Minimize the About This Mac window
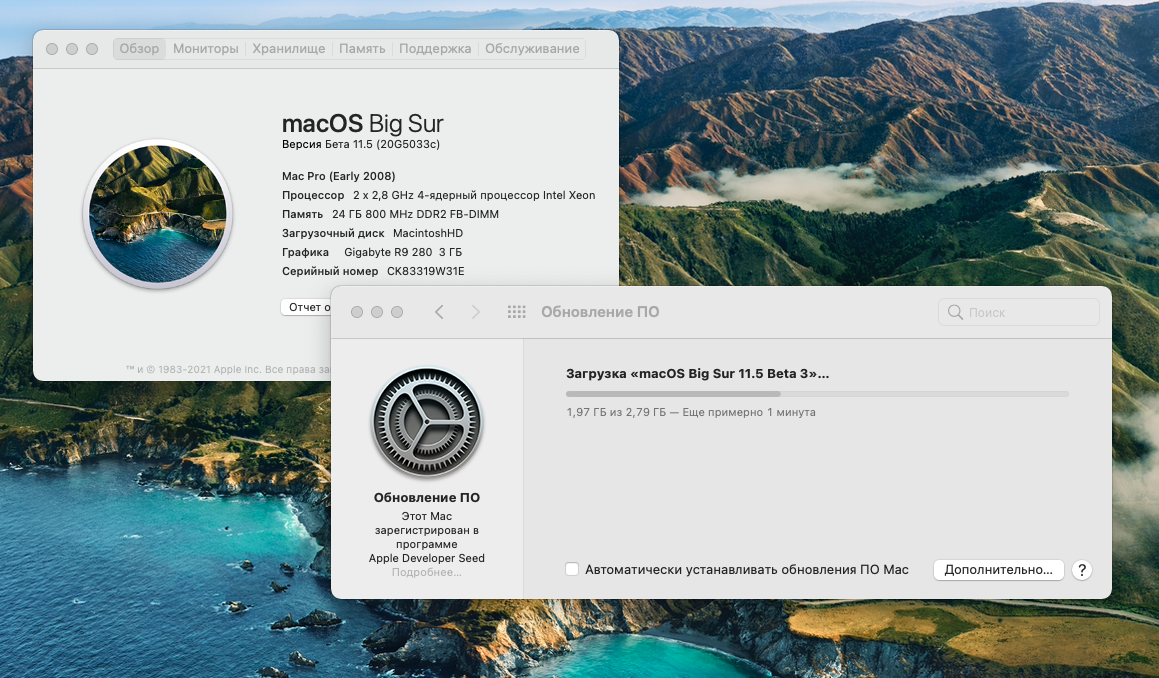Image resolution: width=1159 pixels, height=678 pixels. coord(72,49)
